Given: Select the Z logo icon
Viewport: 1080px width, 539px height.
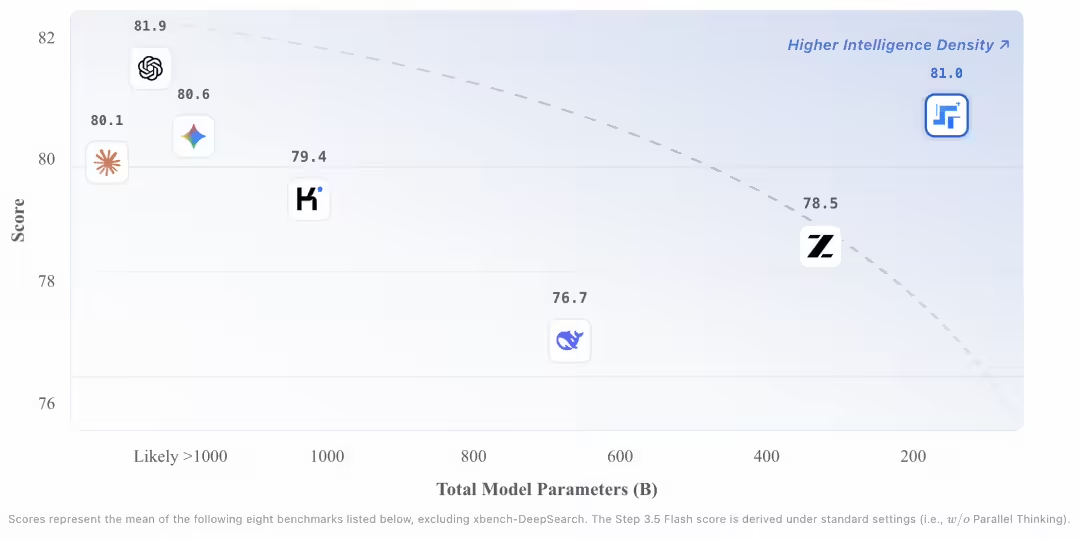Looking at the screenshot, I should point(820,246).
